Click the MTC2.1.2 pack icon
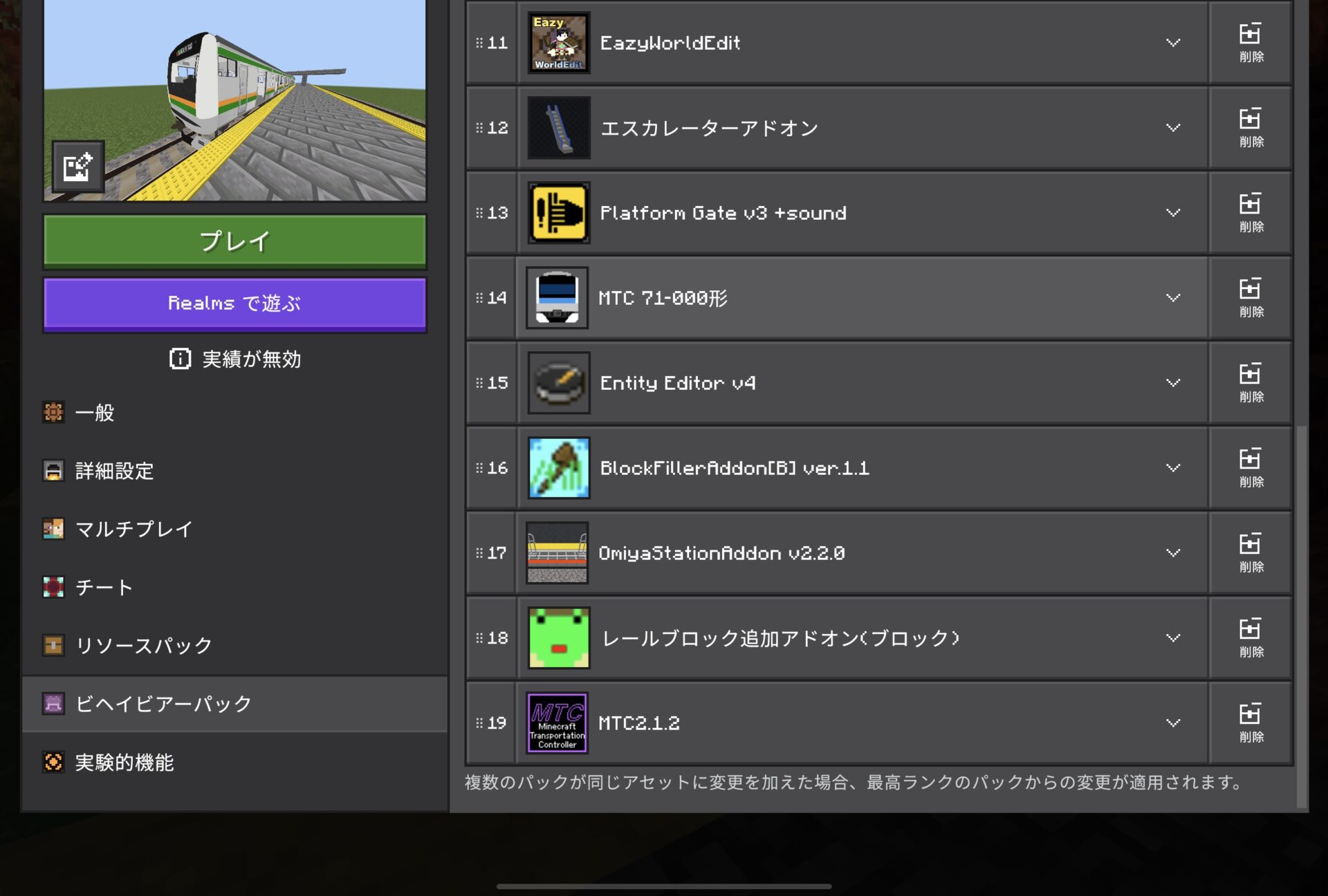The height and width of the screenshot is (896, 1328). point(557,723)
